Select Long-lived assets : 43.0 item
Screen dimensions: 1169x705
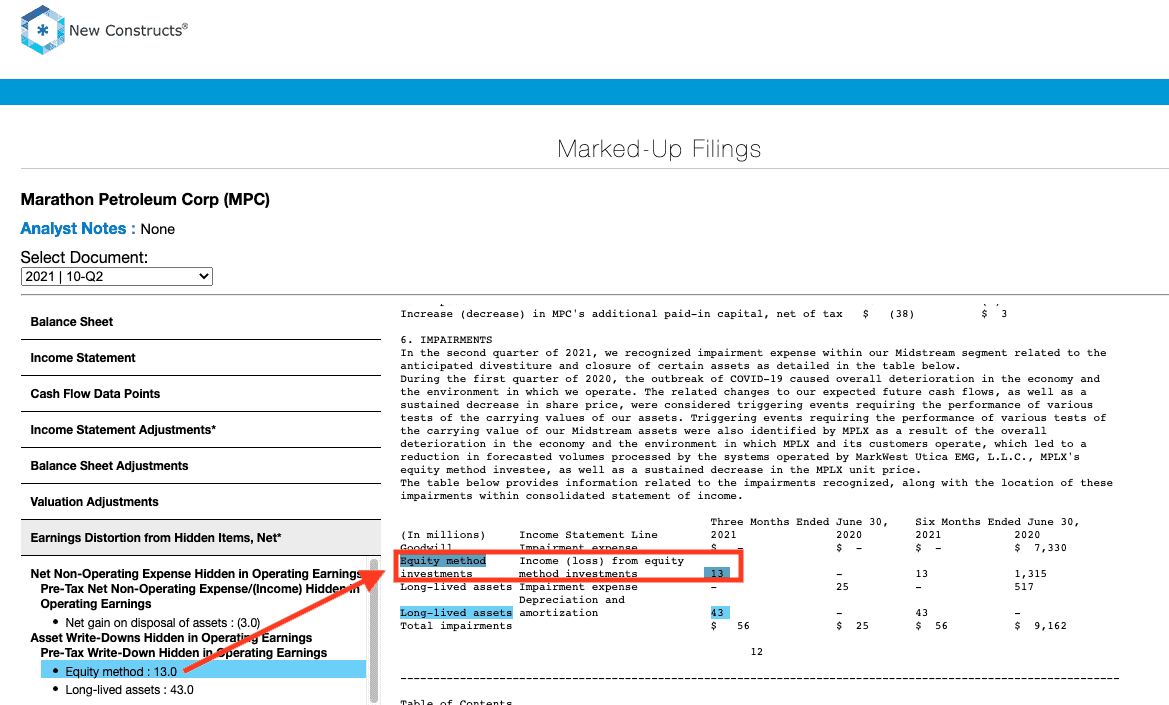pyautogui.click(x=129, y=690)
